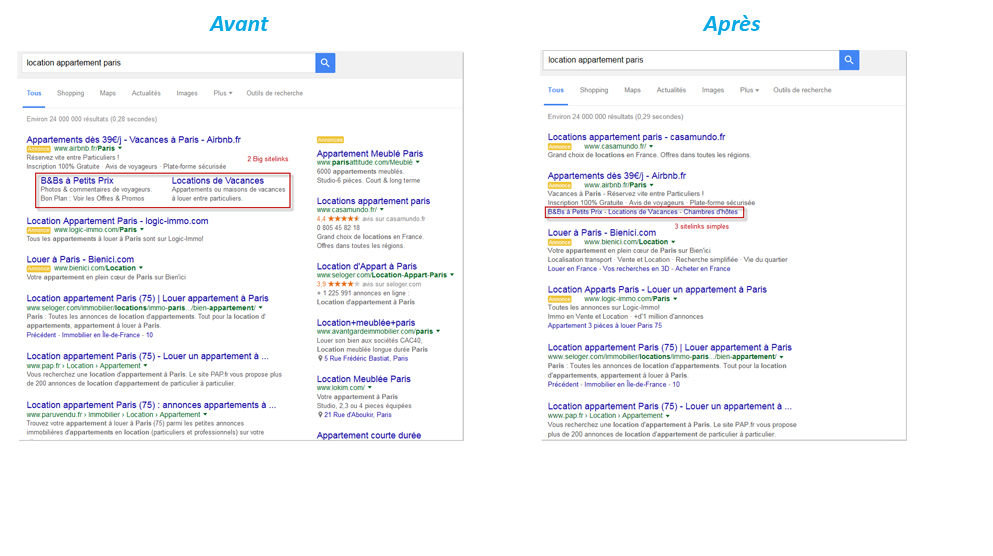Expand the arrow next to www.logic-immo.com/Paris in Avant
This screenshot has width=993, height=556.
142,230
